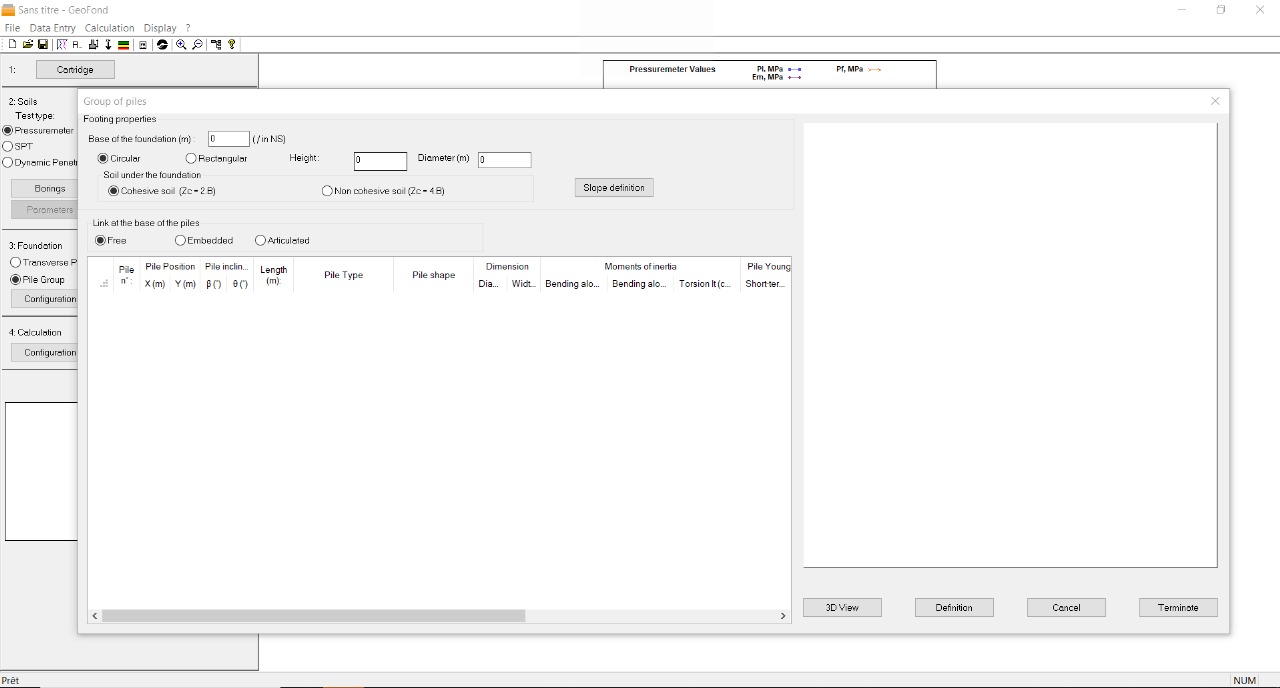
Task: Open the File menu
Action: coord(12,28)
